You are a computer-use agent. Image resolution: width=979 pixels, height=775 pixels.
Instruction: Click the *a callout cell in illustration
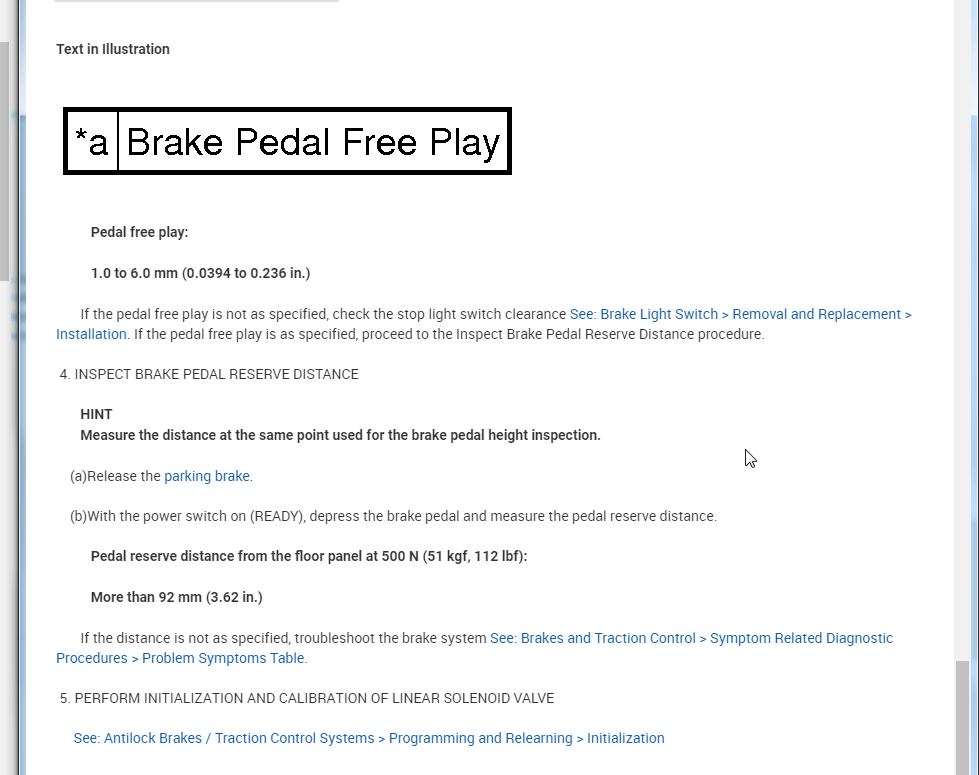click(x=91, y=142)
